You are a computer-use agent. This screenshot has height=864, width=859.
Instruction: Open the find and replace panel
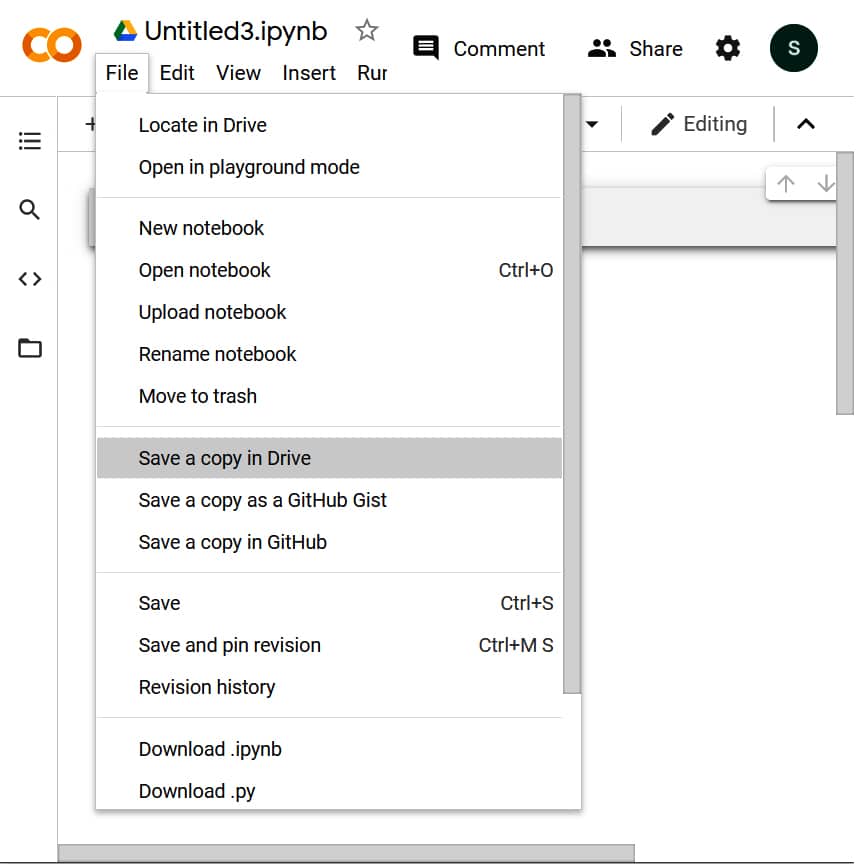pos(30,210)
